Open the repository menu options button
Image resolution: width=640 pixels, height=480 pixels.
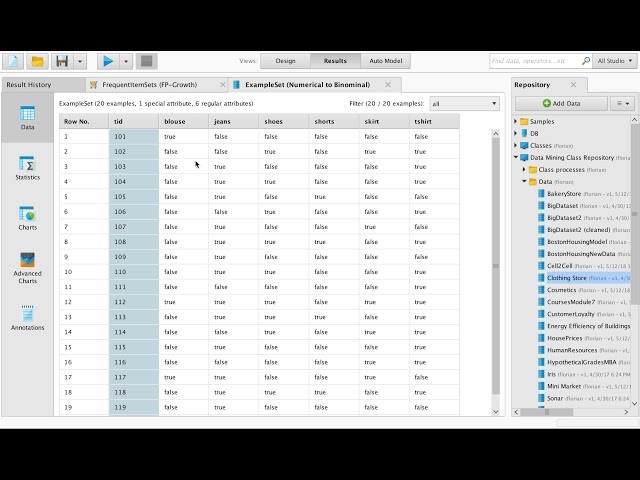click(x=622, y=104)
